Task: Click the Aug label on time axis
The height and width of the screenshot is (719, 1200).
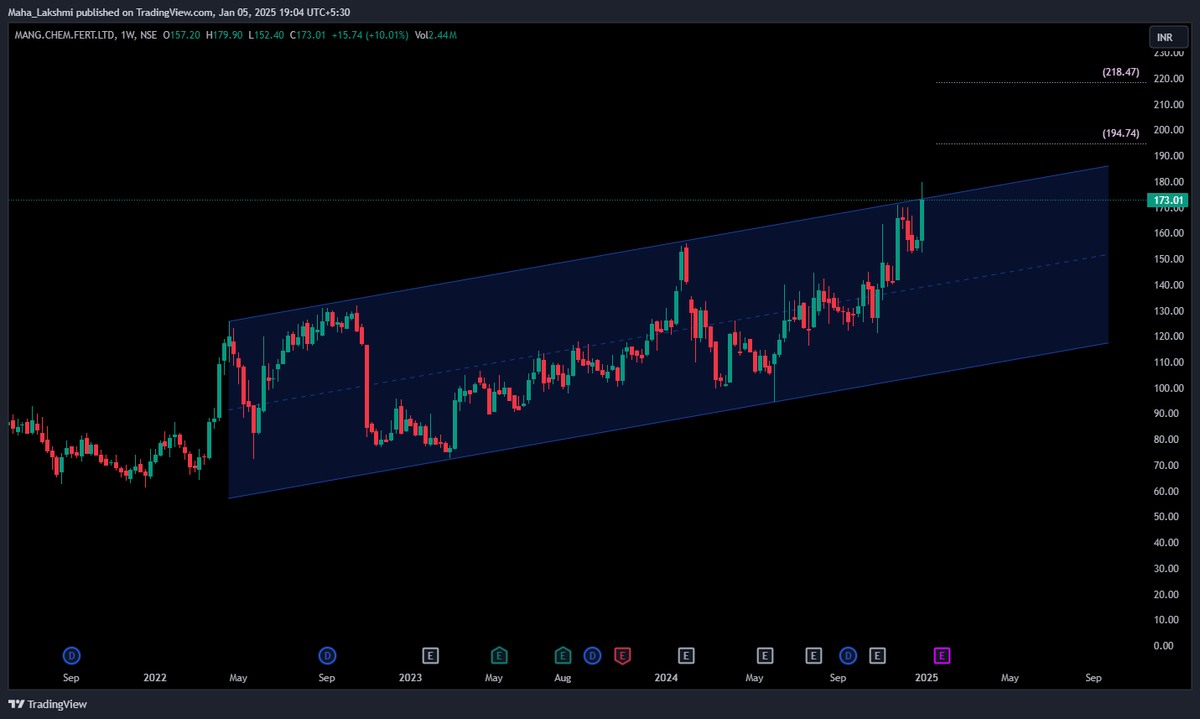Action: tap(563, 678)
